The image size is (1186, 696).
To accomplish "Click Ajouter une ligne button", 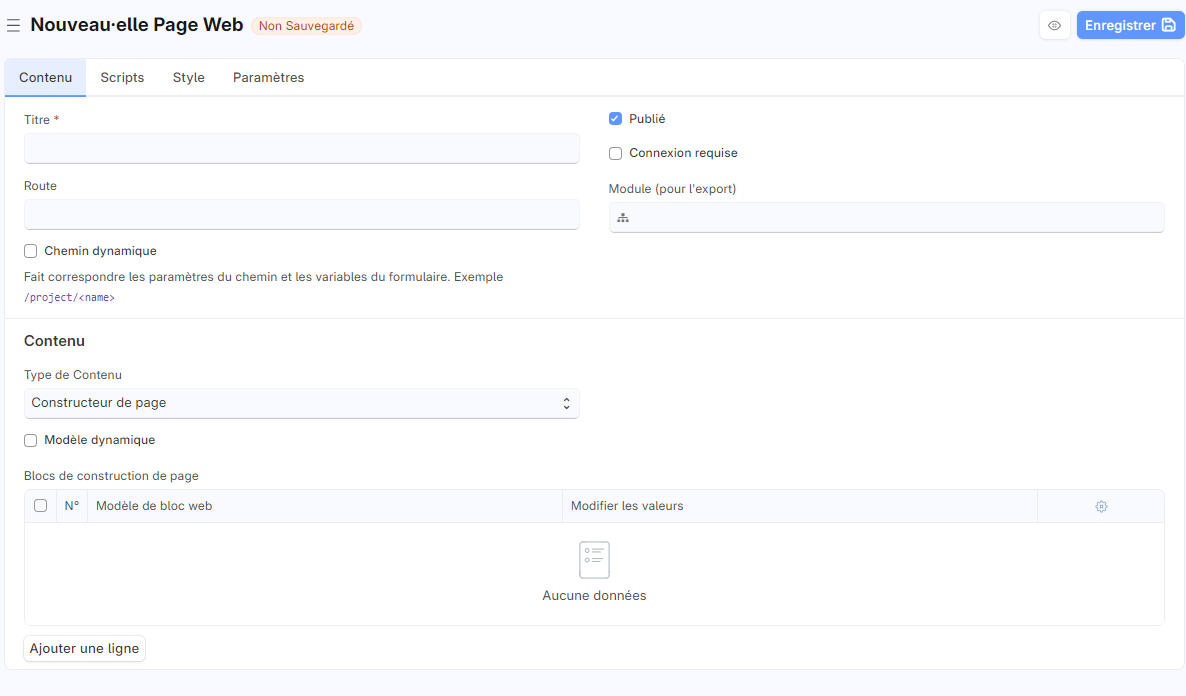I will (x=85, y=649).
